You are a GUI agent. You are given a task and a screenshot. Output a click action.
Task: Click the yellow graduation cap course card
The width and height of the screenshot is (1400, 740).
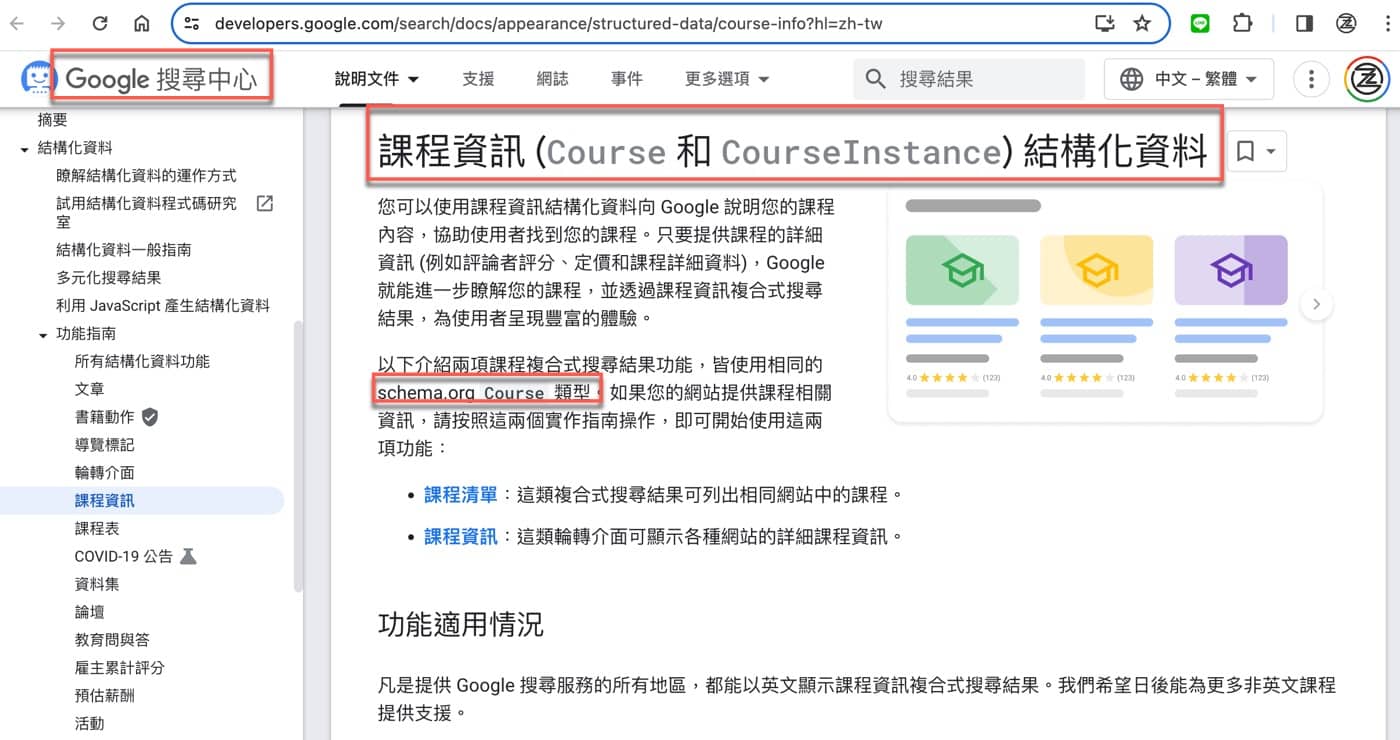[x=1096, y=270]
